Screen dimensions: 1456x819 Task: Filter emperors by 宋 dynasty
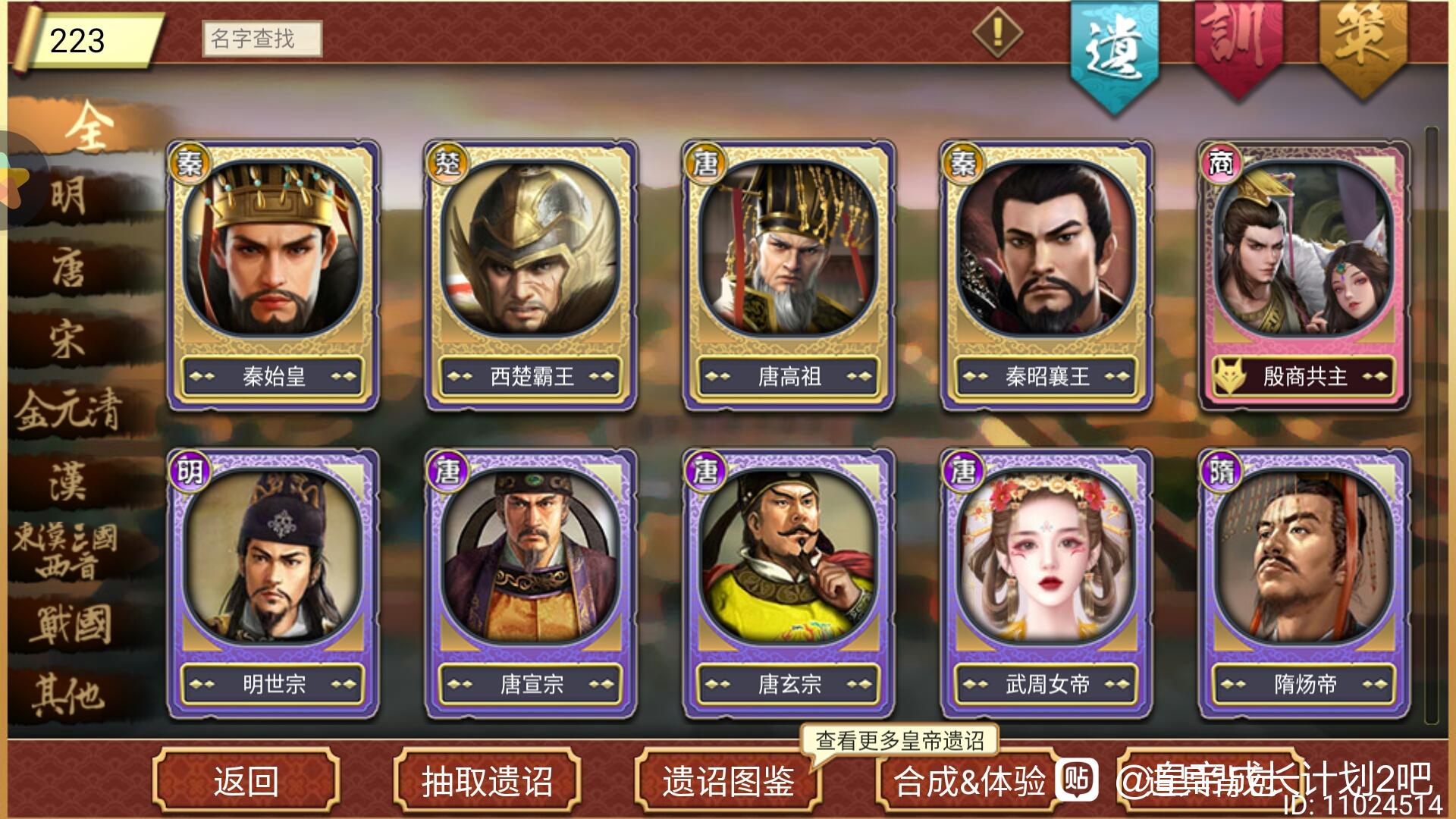(x=67, y=339)
